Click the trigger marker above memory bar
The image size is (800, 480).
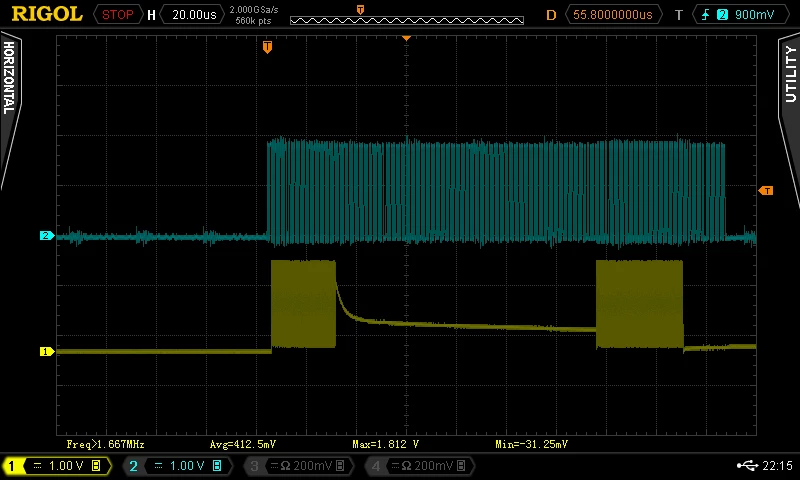pyautogui.click(x=360, y=10)
